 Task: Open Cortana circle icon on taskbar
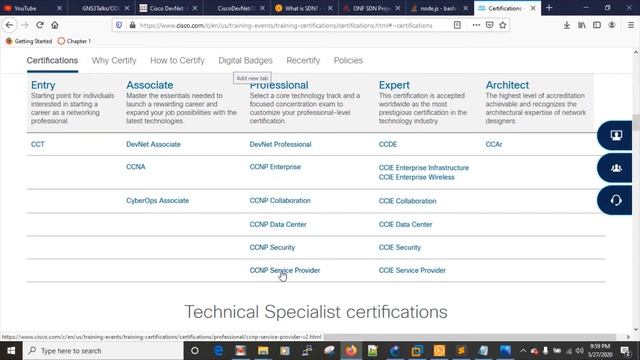[x=195, y=351]
